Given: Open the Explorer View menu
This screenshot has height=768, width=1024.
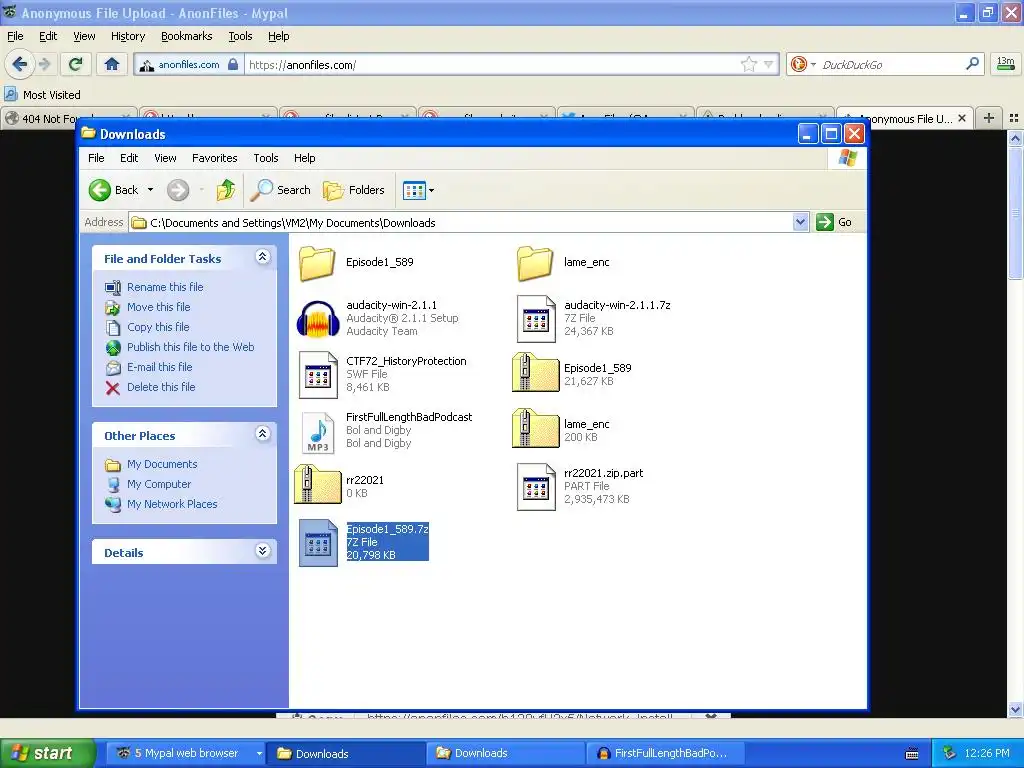Looking at the screenshot, I should coord(165,158).
